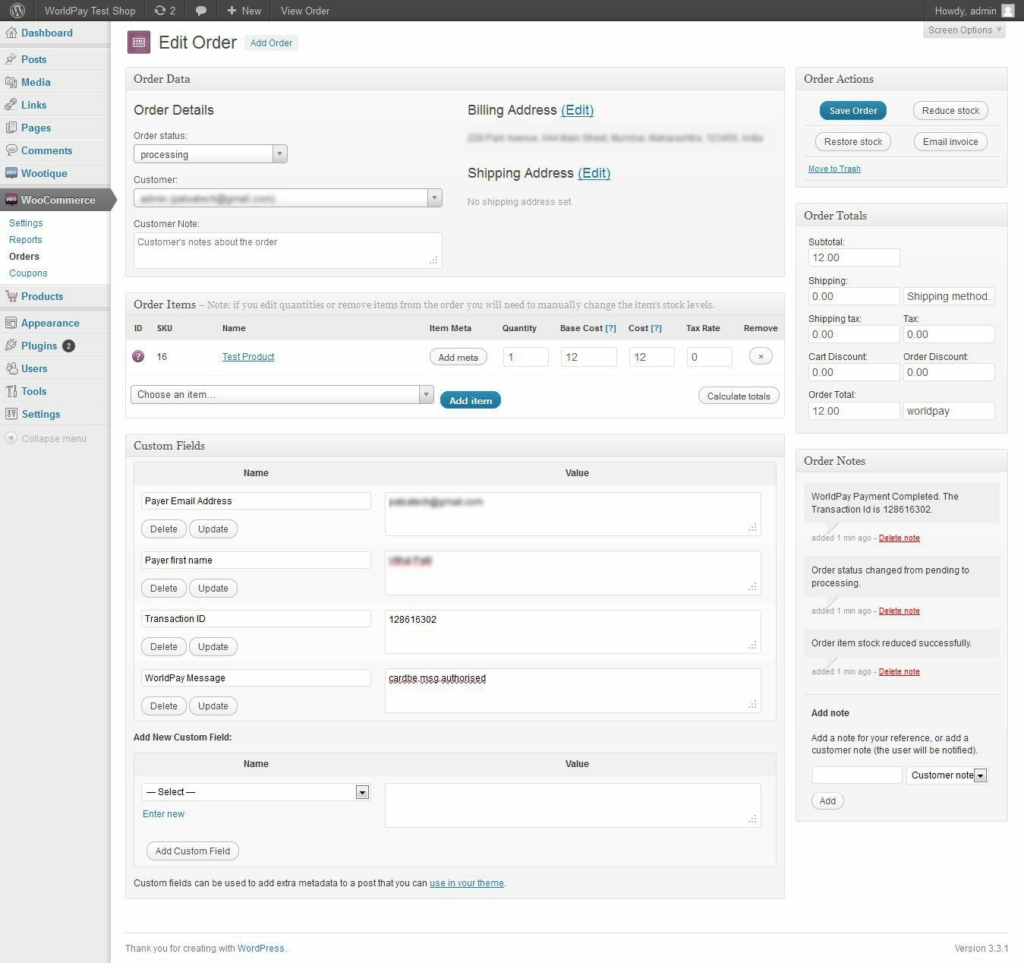Viewport: 1024px width, 963px height.
Task: Click the Add item button
Action: pyautogui.click(x=470, y=400)
